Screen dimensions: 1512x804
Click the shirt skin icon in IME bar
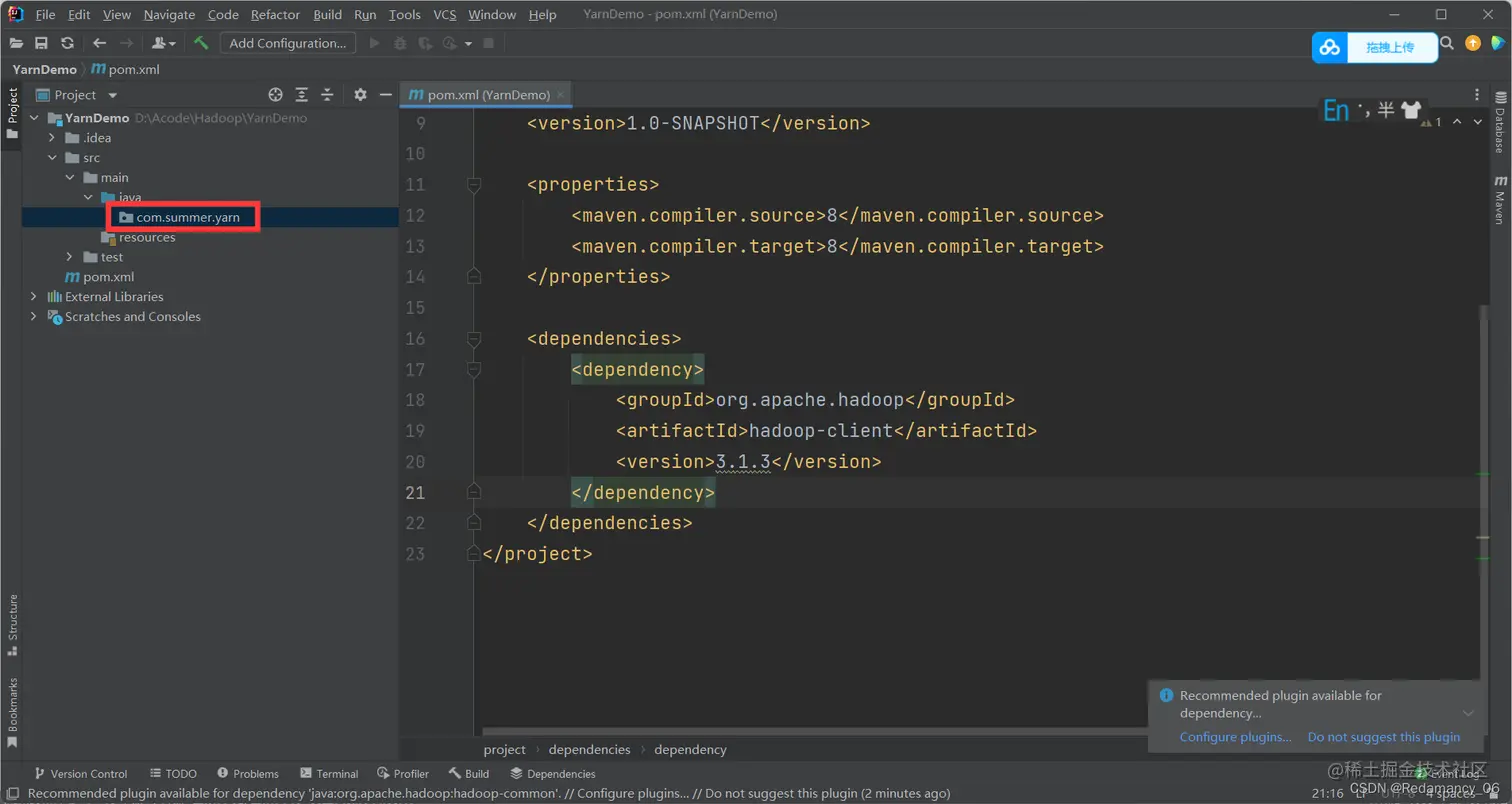coord(1411,110)
